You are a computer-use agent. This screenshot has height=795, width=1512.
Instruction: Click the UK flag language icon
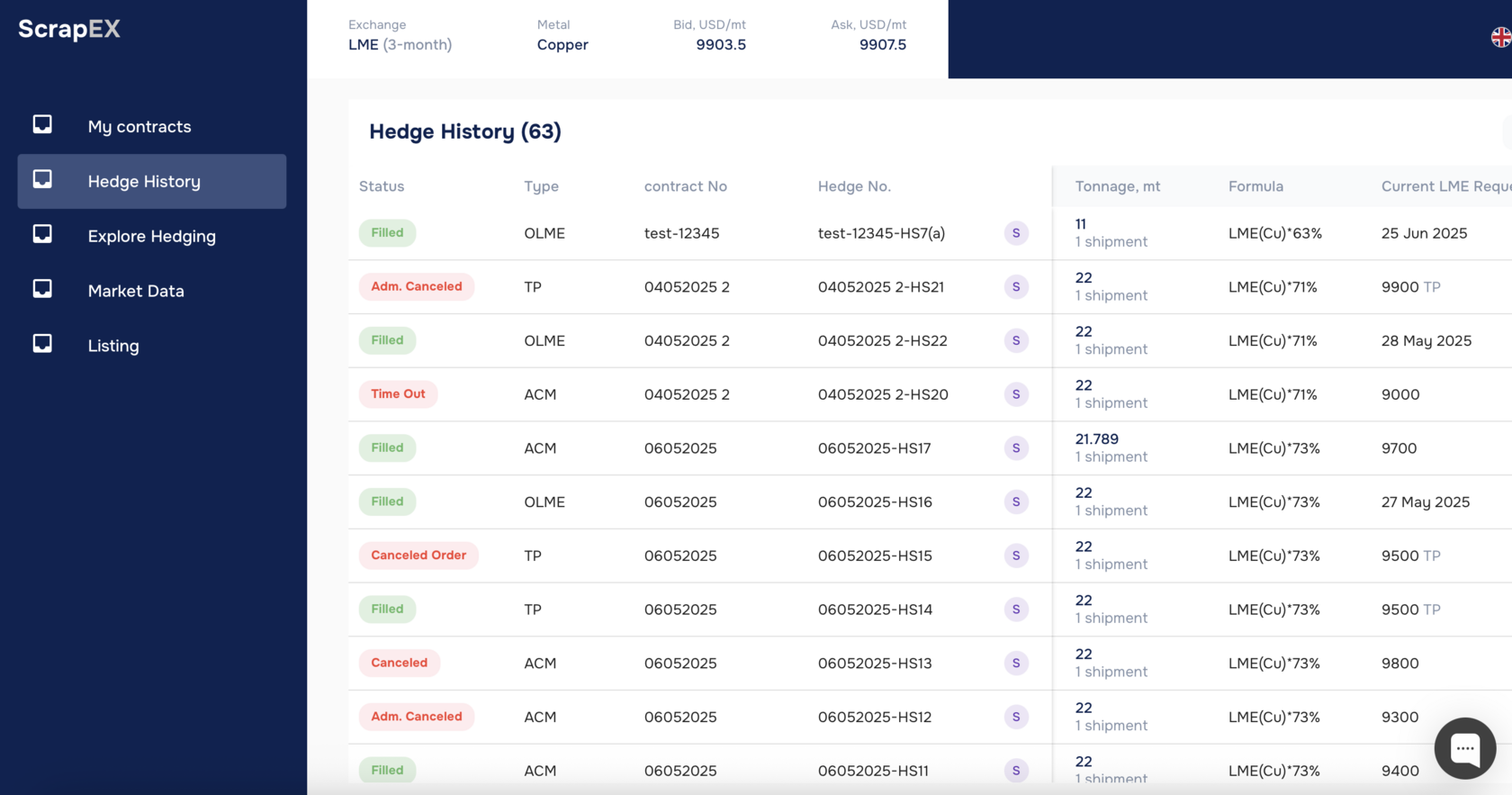point(1500,38)
